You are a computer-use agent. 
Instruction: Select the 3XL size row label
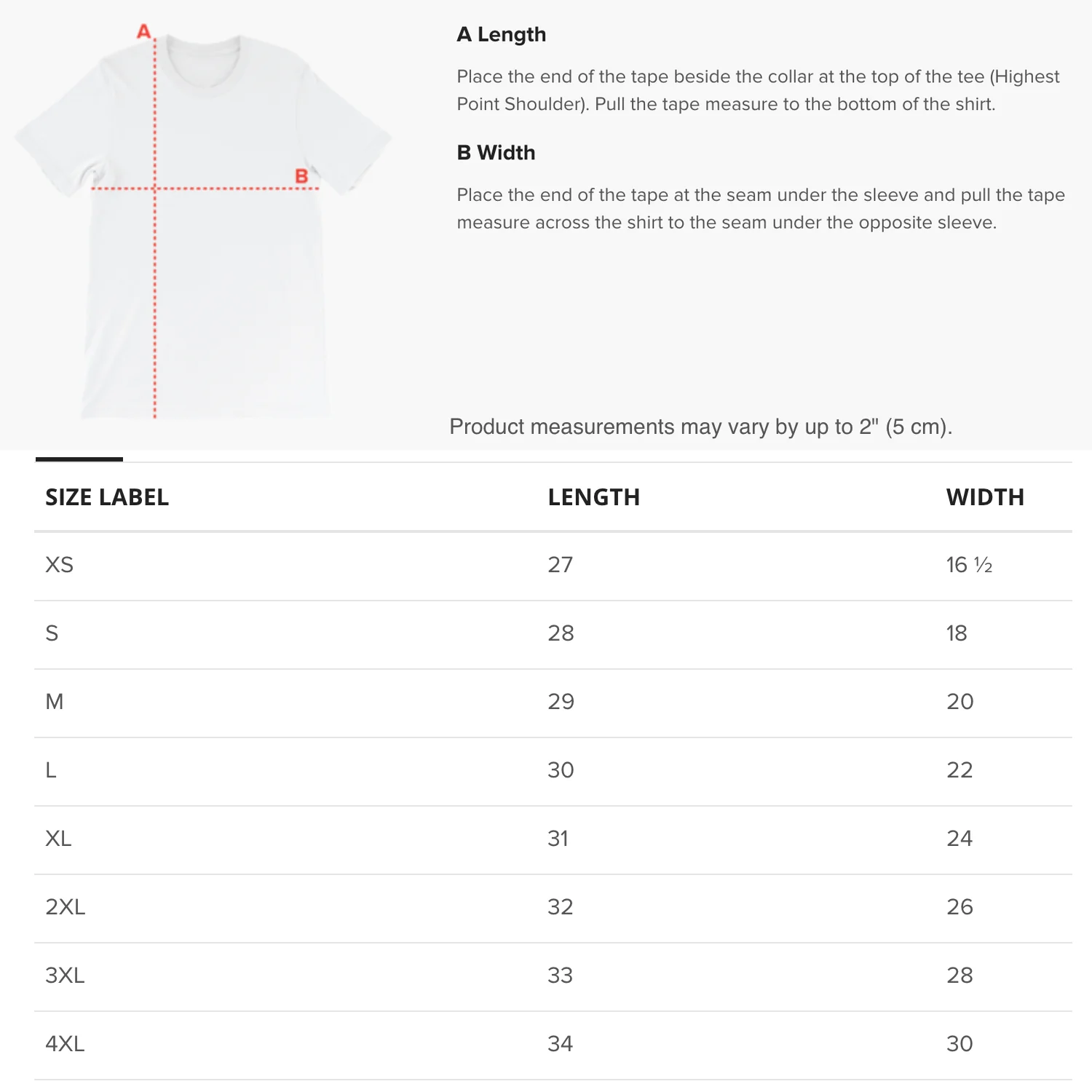click(65, 976)
